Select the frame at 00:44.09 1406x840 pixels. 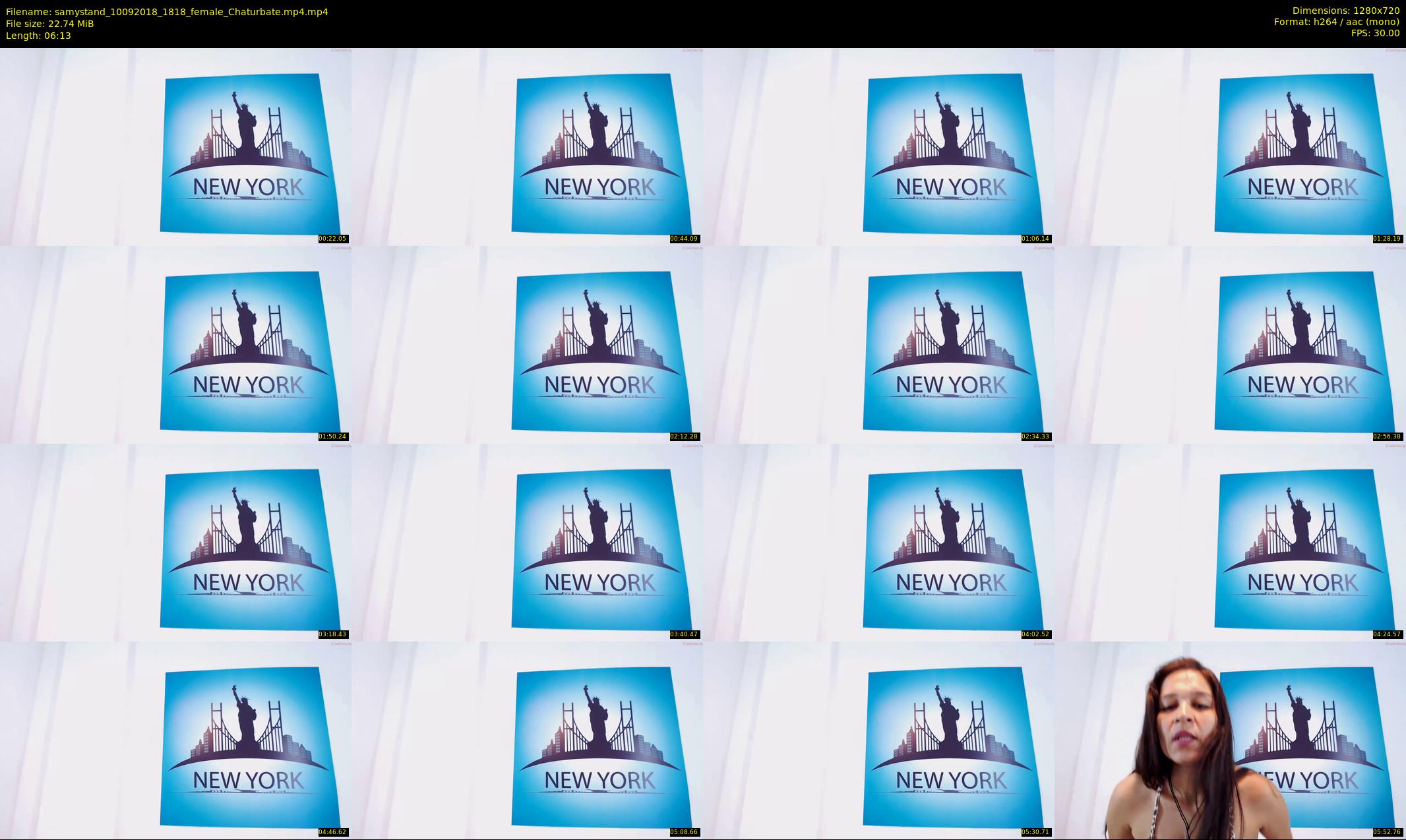(x=527, y=146)
